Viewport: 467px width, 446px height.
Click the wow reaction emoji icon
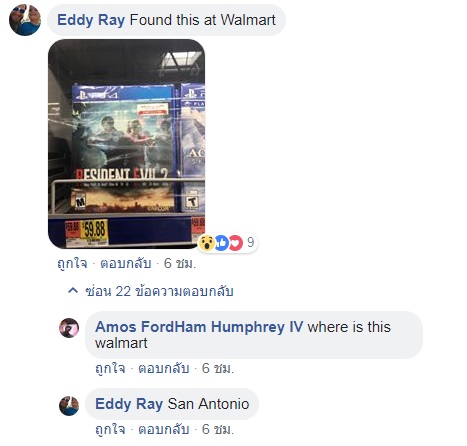pyautogui.click(x=207, y=242)
